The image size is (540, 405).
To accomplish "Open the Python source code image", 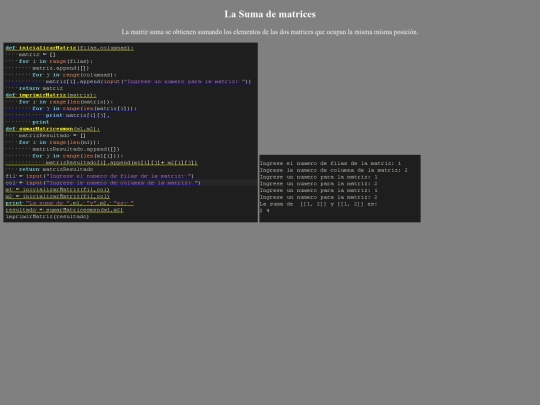I will [x=131, y=132].
